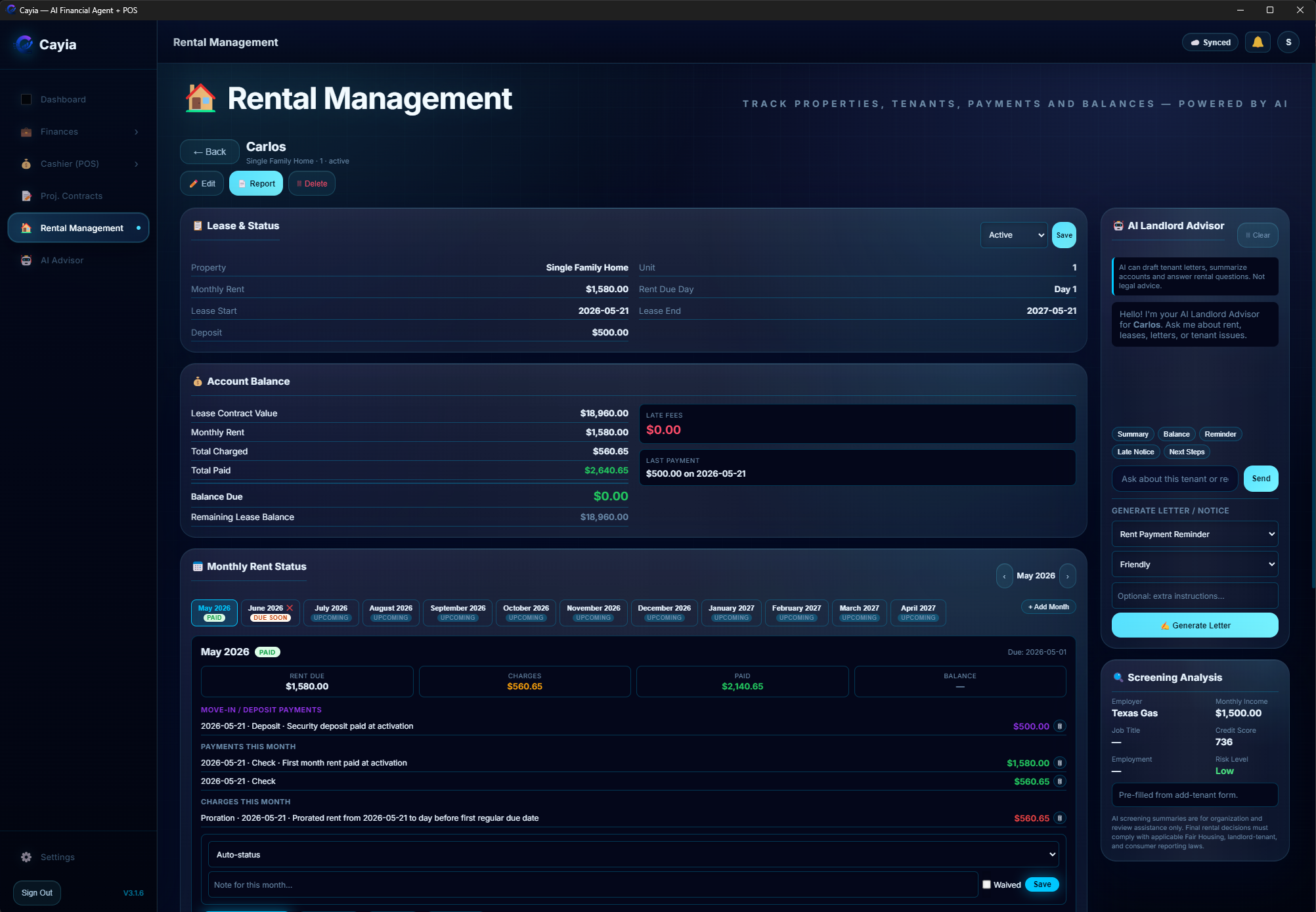The width and height of the screenshot is (1316, 912).
Task: Click the Pre-filled from add-tenant form field
Action: 1195,795
